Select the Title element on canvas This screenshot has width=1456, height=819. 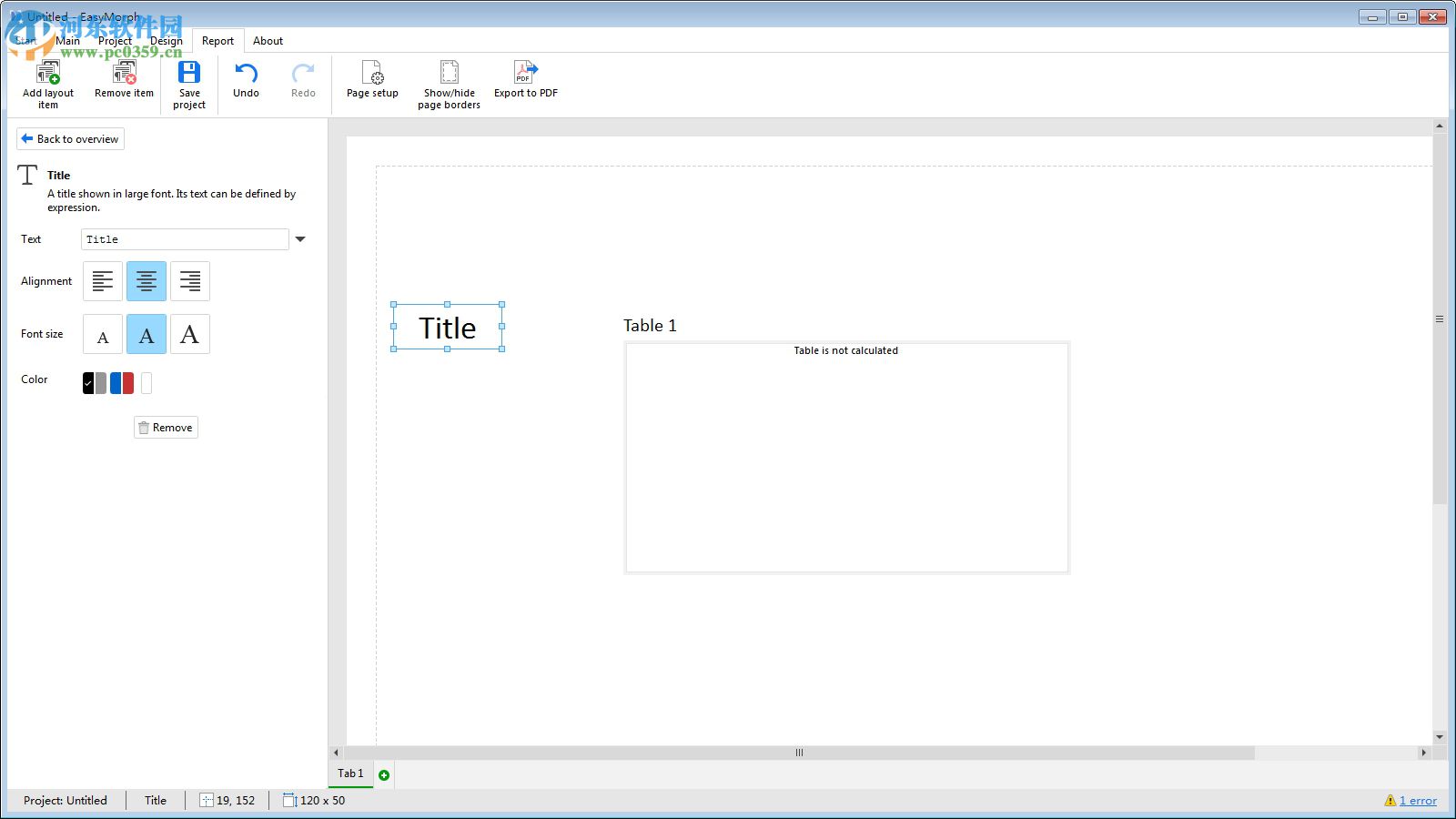click(448, 328)
